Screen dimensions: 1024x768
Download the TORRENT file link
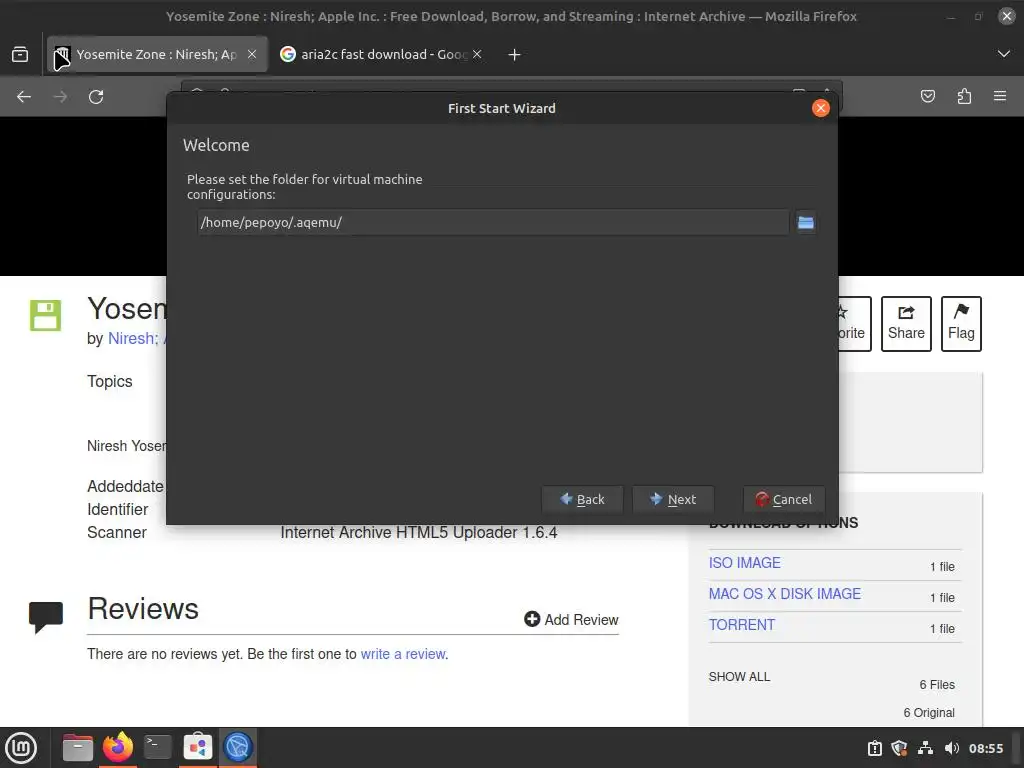coord(742,625)
